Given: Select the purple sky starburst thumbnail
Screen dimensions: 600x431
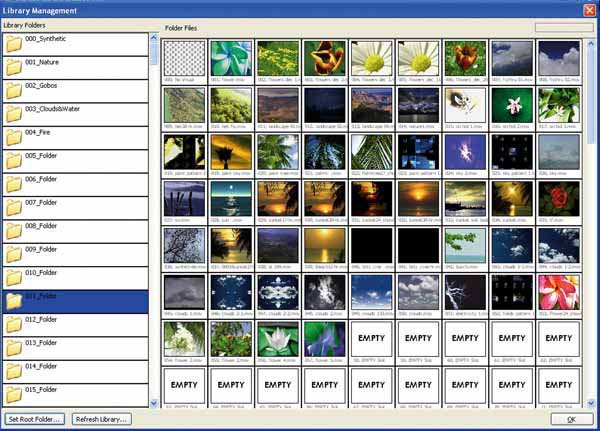Looking at the screenshot, I should tap(465, 152).
